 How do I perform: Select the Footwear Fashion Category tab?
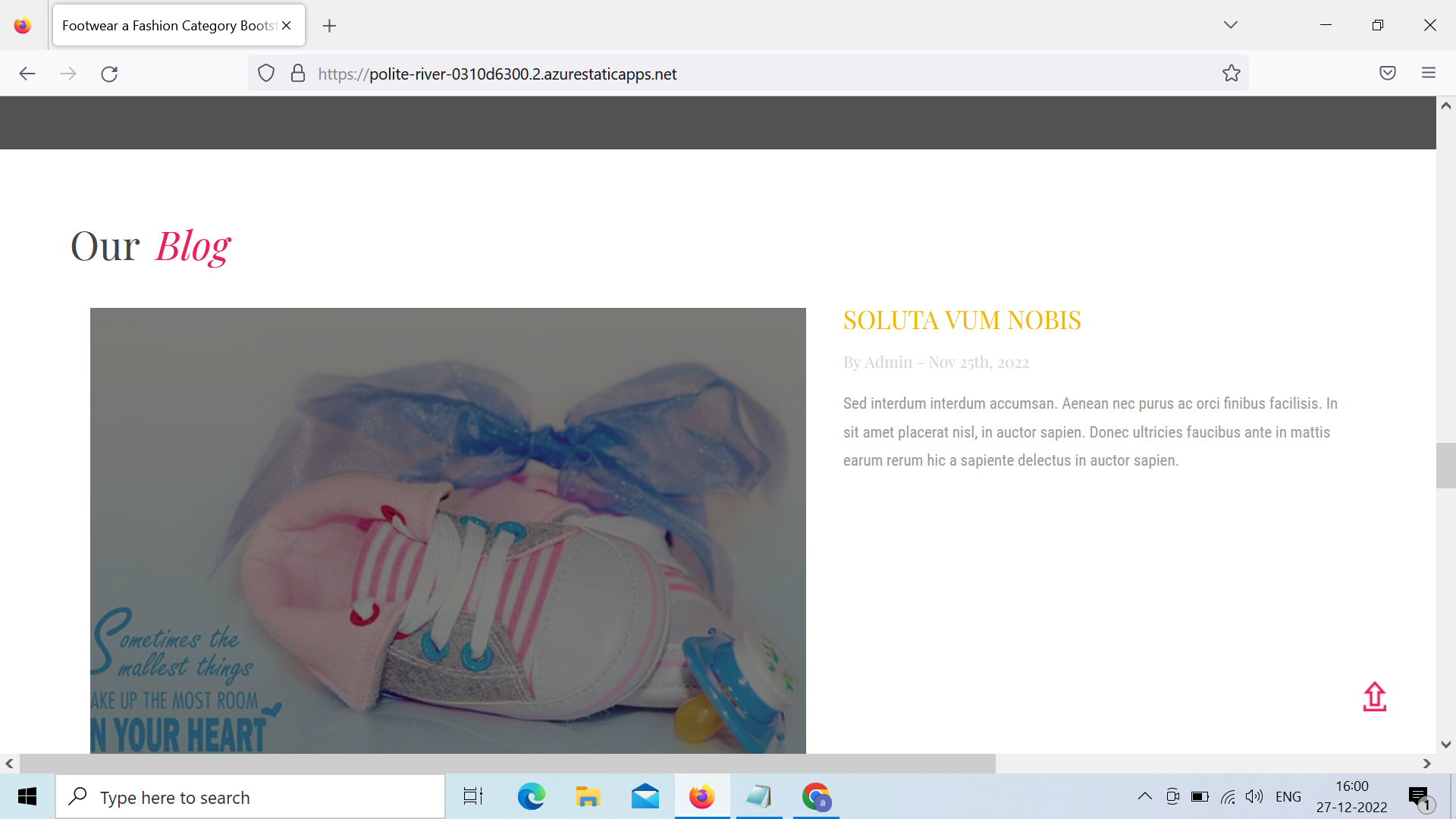[168, 26]
